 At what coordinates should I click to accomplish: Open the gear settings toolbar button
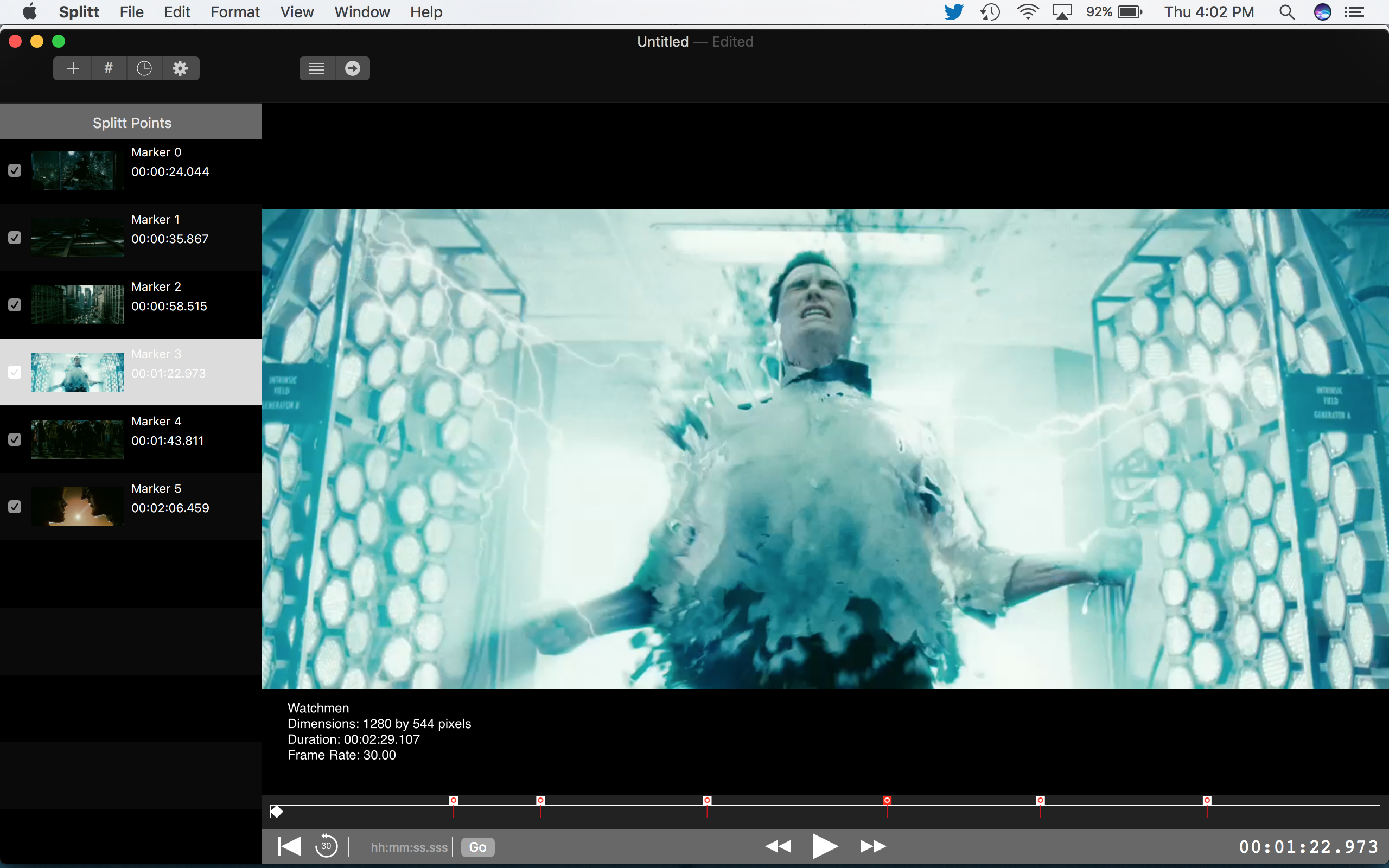(x=180, y=68)
